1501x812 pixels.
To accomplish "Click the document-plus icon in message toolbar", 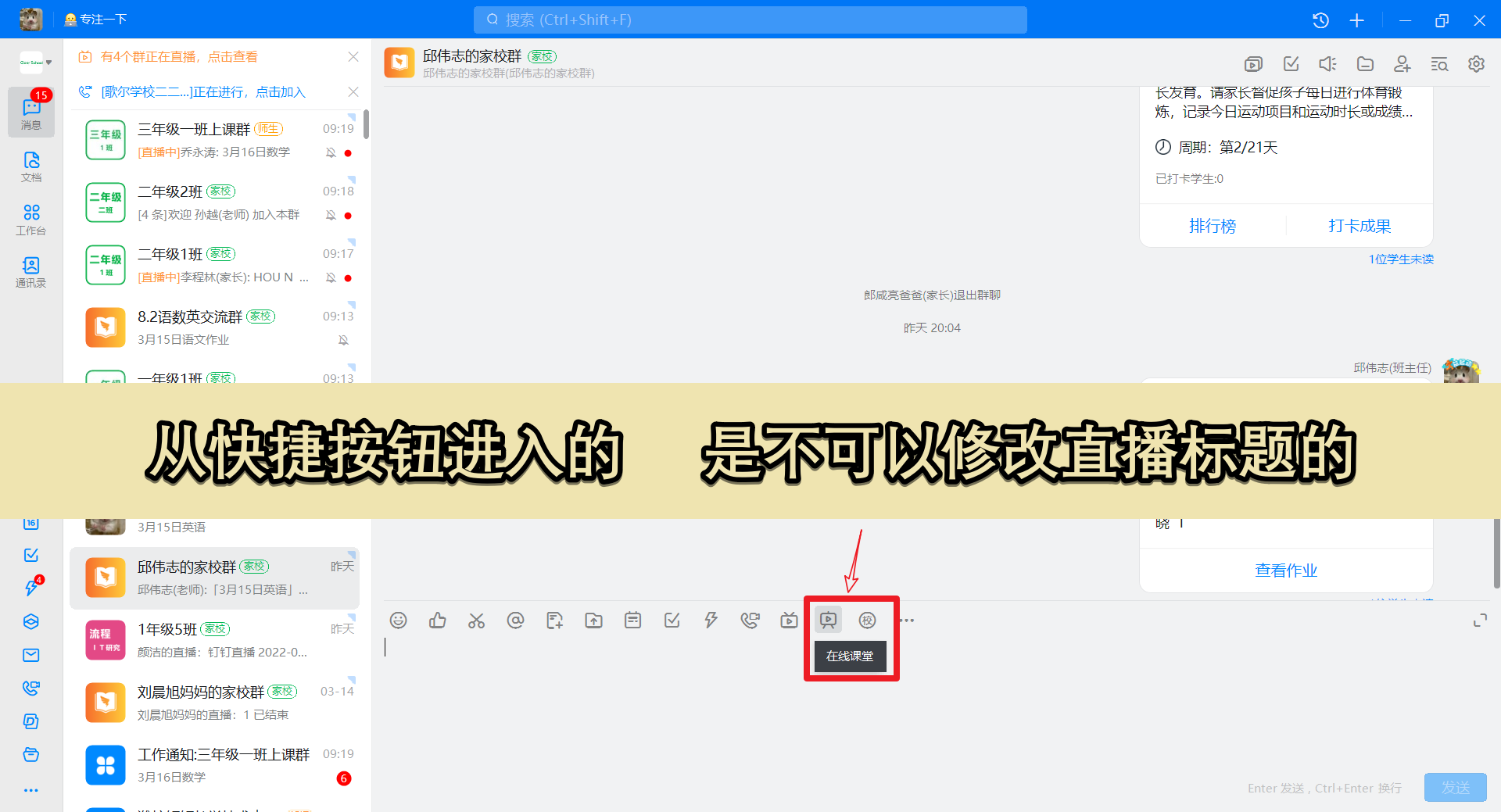I will (x=555, y=621).
